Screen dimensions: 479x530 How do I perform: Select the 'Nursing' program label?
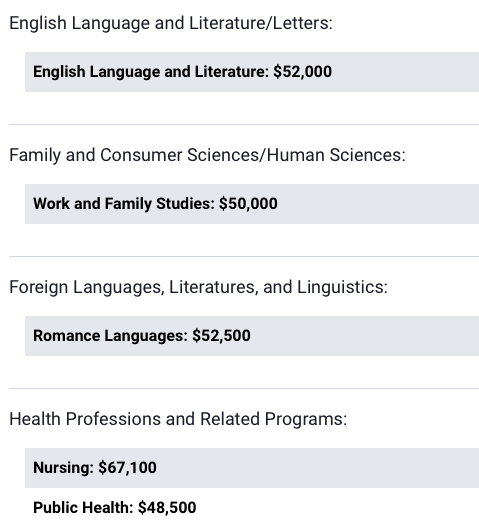point(63,468)
